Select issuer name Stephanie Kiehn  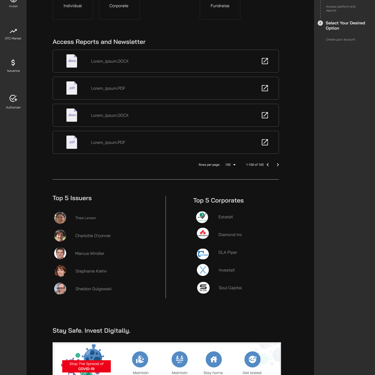pyautogui.click(x=91, y=271)
